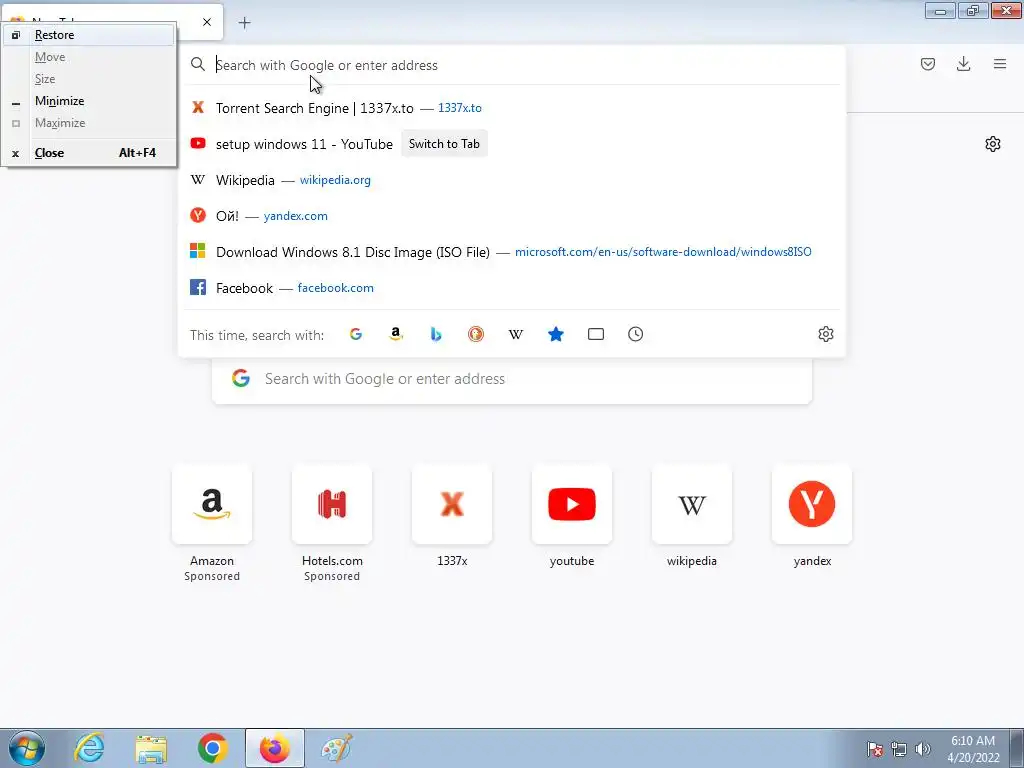Viewport: 1024px width, 768px height.
Task: Search bookmarks using star icon
Action: pyautogui.click(x=556, y=334)
